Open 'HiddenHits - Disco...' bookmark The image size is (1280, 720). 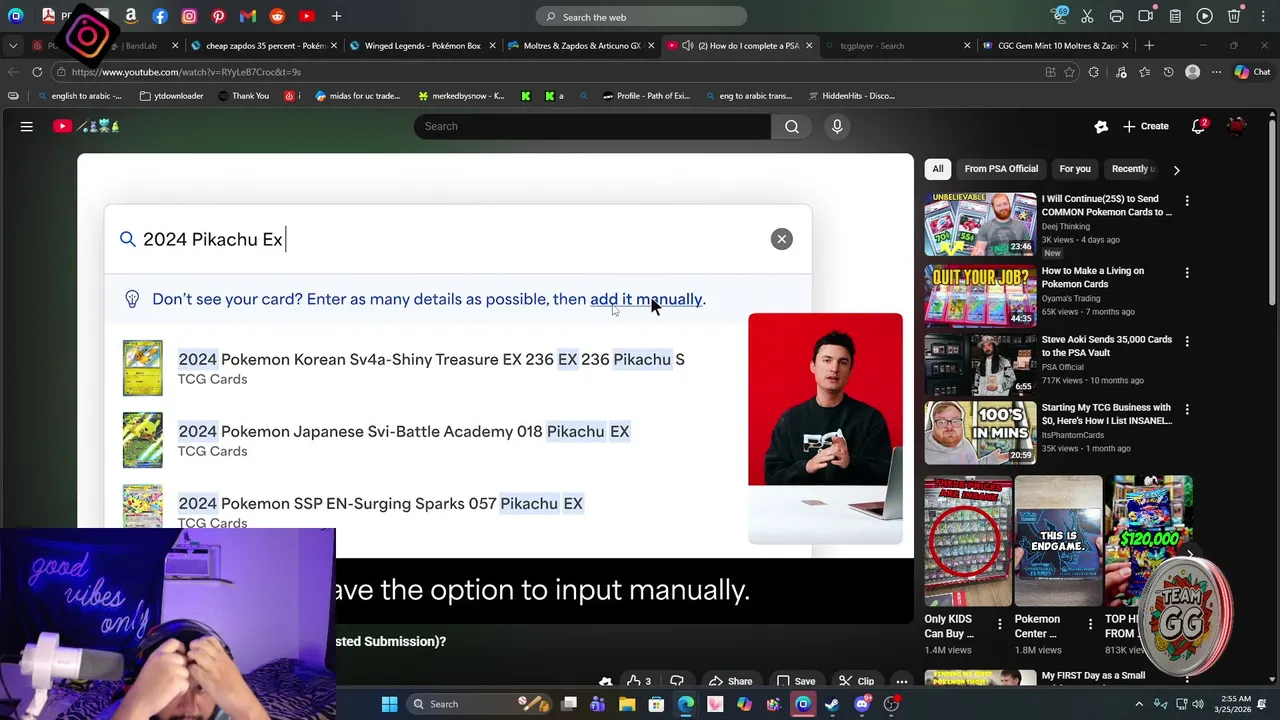pos(850,96)
